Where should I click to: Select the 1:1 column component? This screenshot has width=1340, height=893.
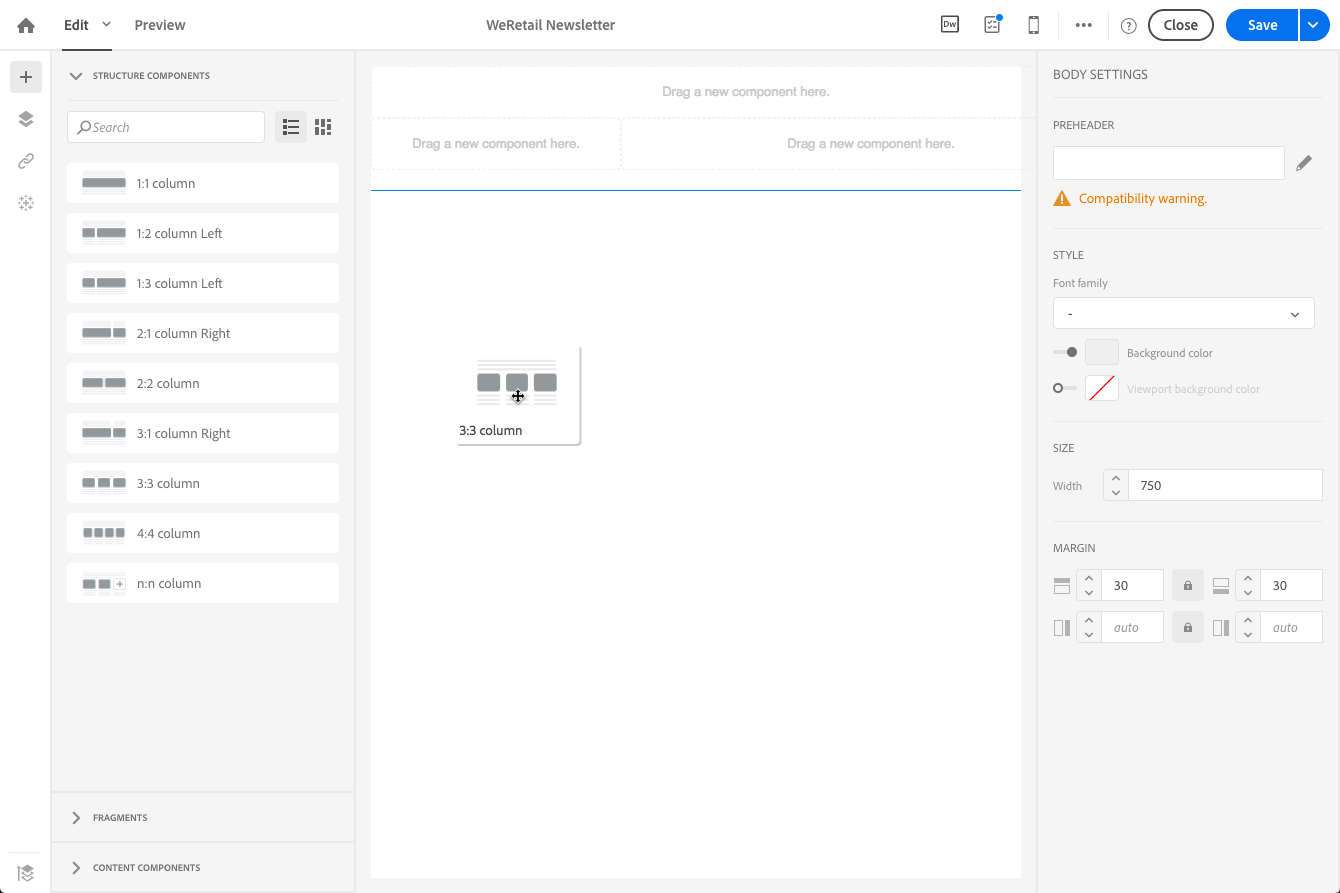[x=203, y=183]
